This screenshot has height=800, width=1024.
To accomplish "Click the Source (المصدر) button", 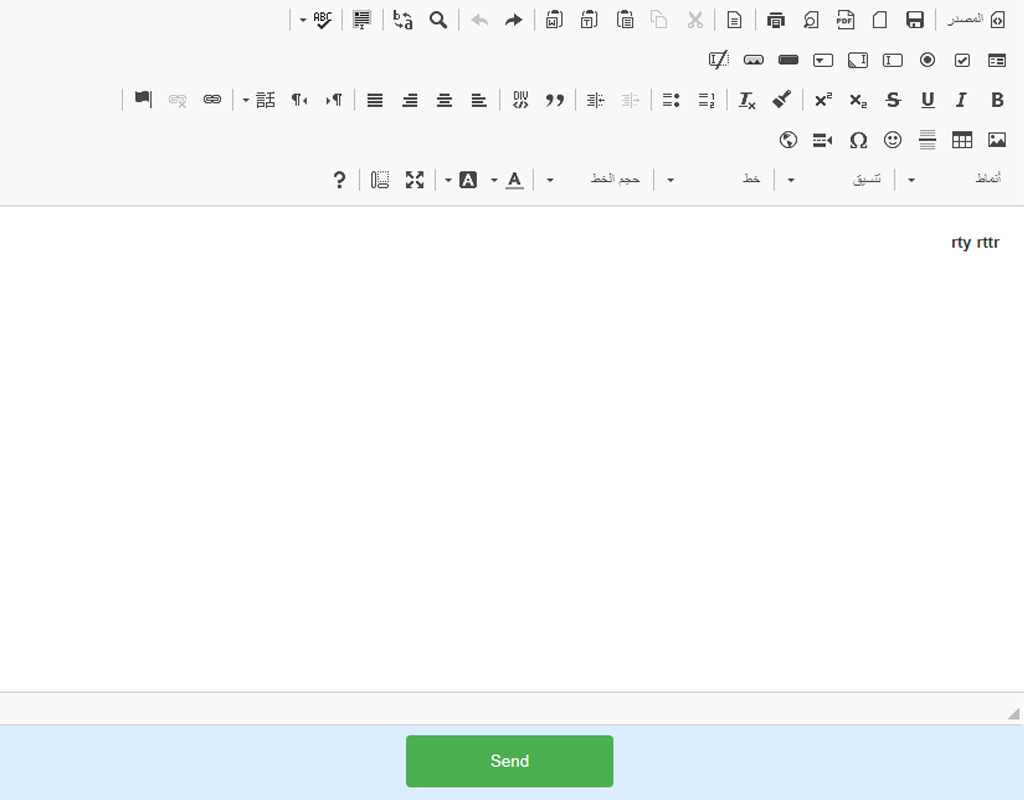I will [976, 20].
